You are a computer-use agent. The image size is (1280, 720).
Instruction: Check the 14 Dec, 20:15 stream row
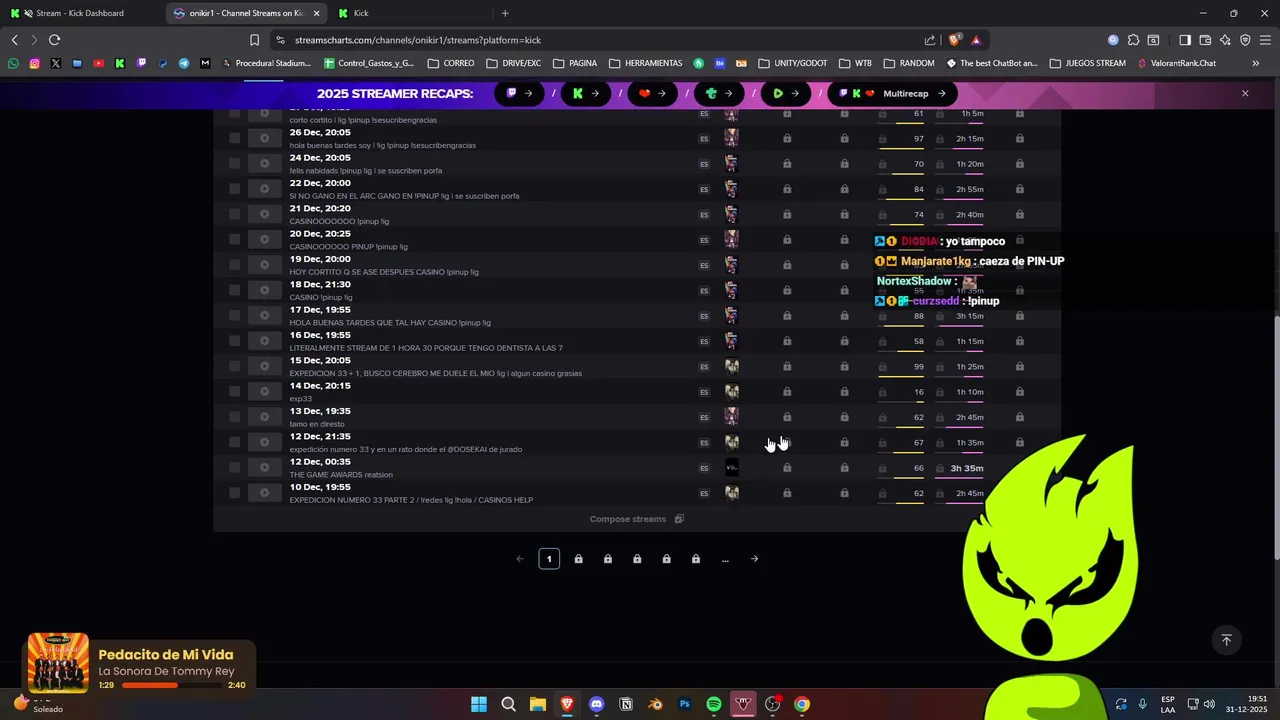(235, 391)
